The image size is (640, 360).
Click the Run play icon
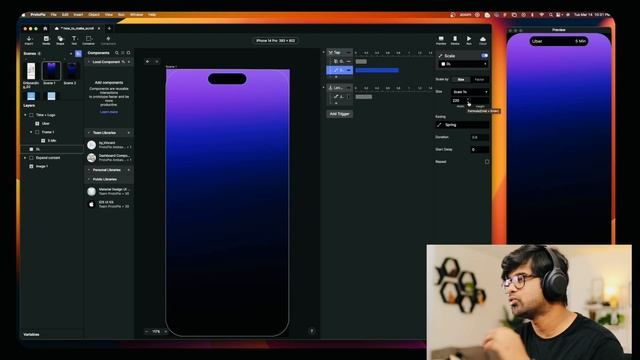[469, 40]
